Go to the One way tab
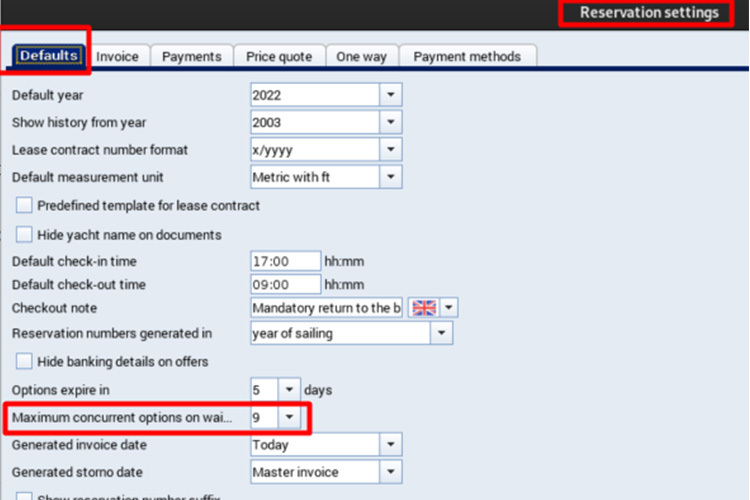The image size is (750, 500). tap(361, 57)
